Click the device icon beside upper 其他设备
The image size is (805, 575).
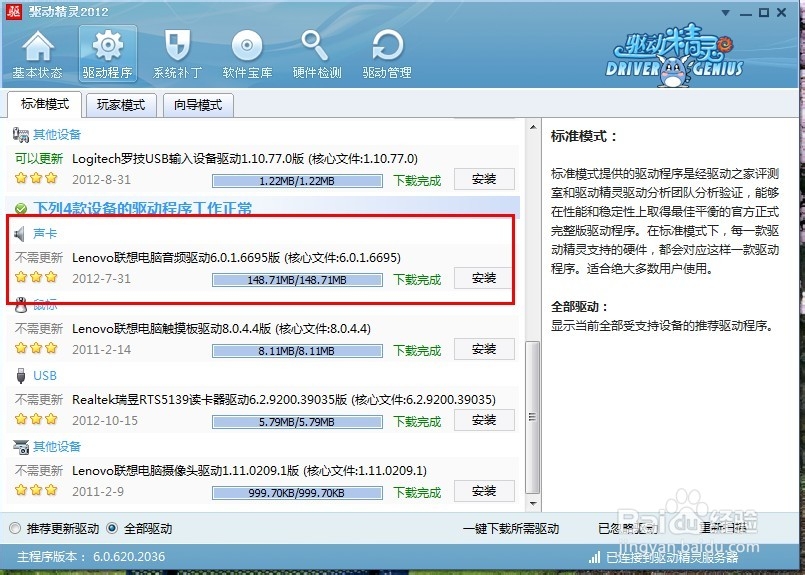pyautogui.click(x=21, y=135)
